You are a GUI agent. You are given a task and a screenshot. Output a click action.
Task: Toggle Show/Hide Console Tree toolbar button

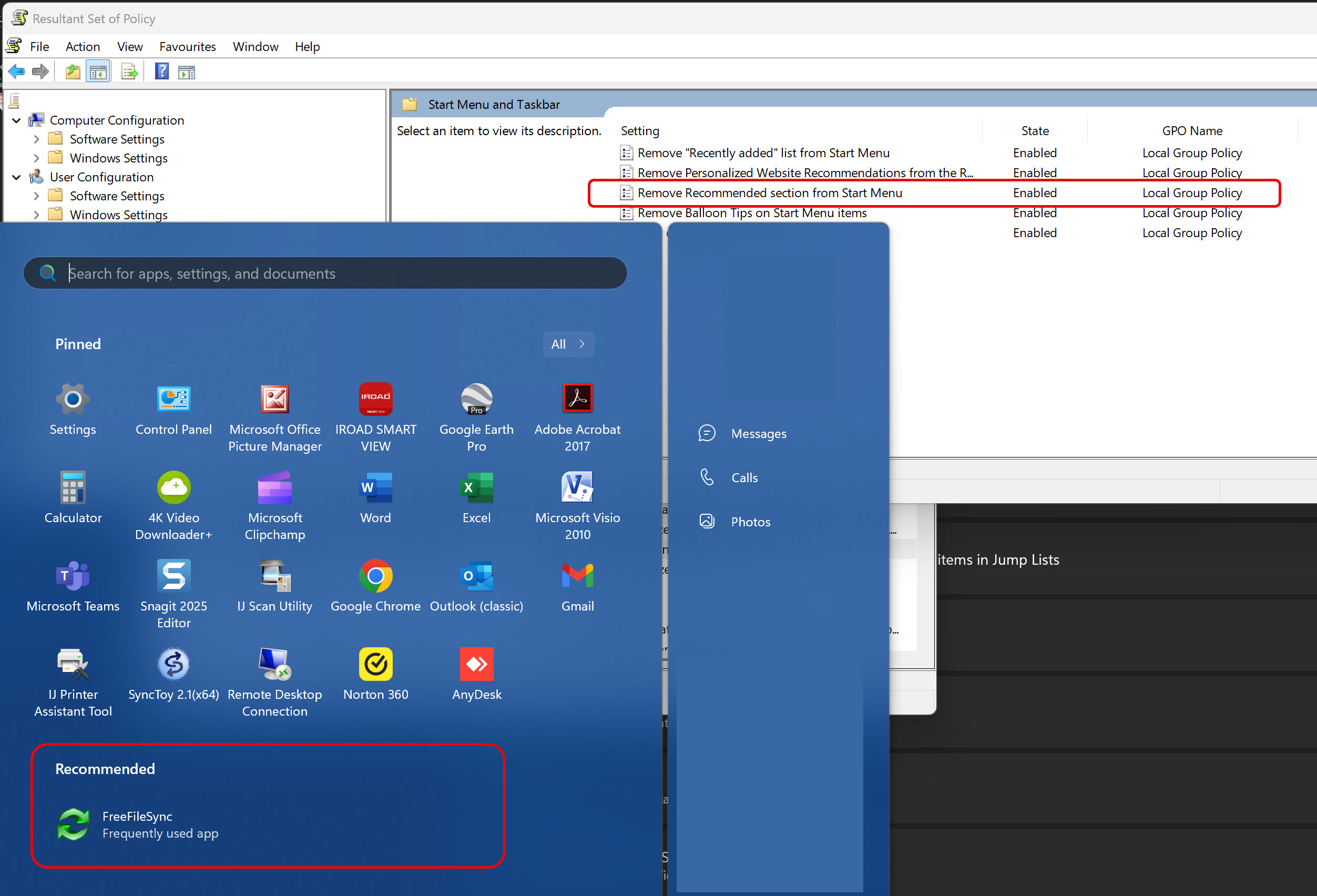(x=98, y=72)
